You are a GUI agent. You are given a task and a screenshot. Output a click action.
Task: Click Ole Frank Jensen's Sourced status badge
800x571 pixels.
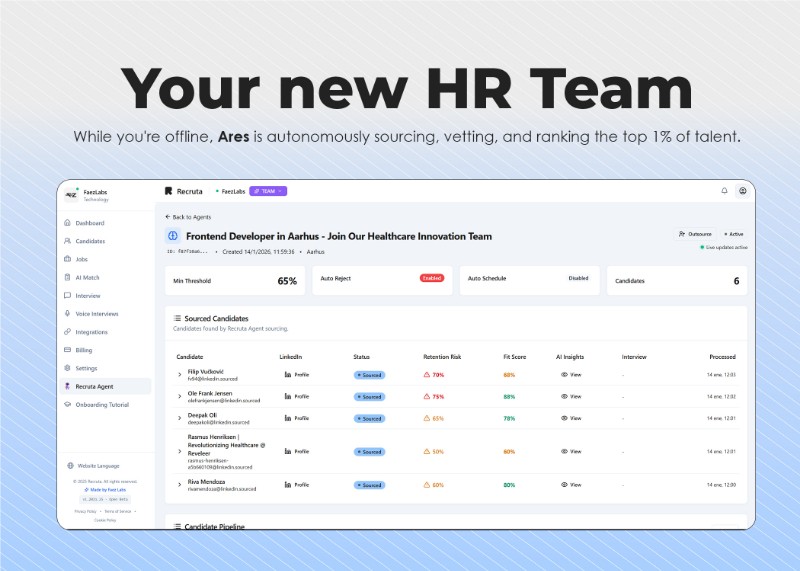coord(369,397)
